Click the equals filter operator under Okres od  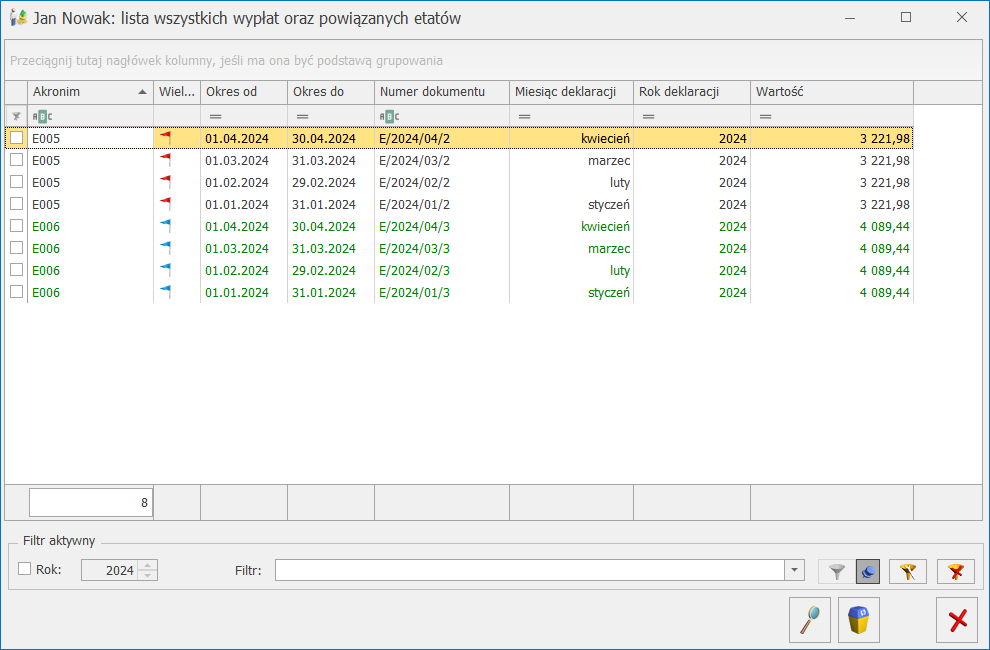(216, 116)
